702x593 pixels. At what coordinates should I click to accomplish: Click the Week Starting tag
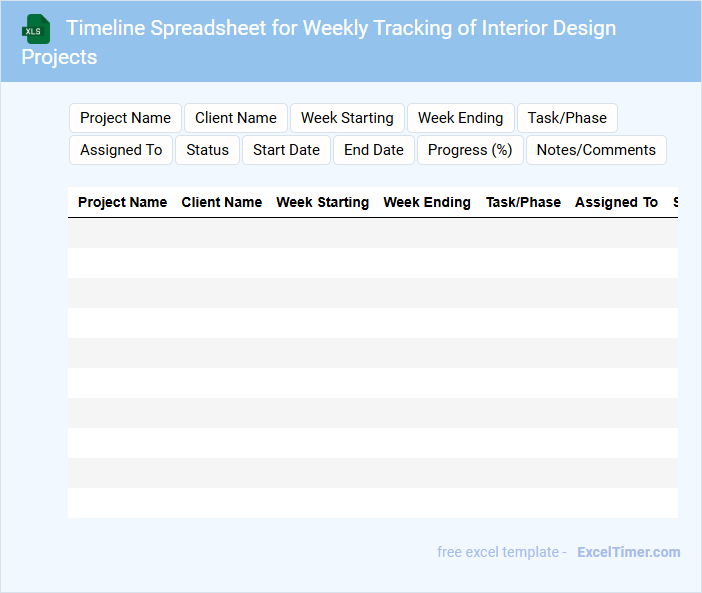click(x=347, y=118)
